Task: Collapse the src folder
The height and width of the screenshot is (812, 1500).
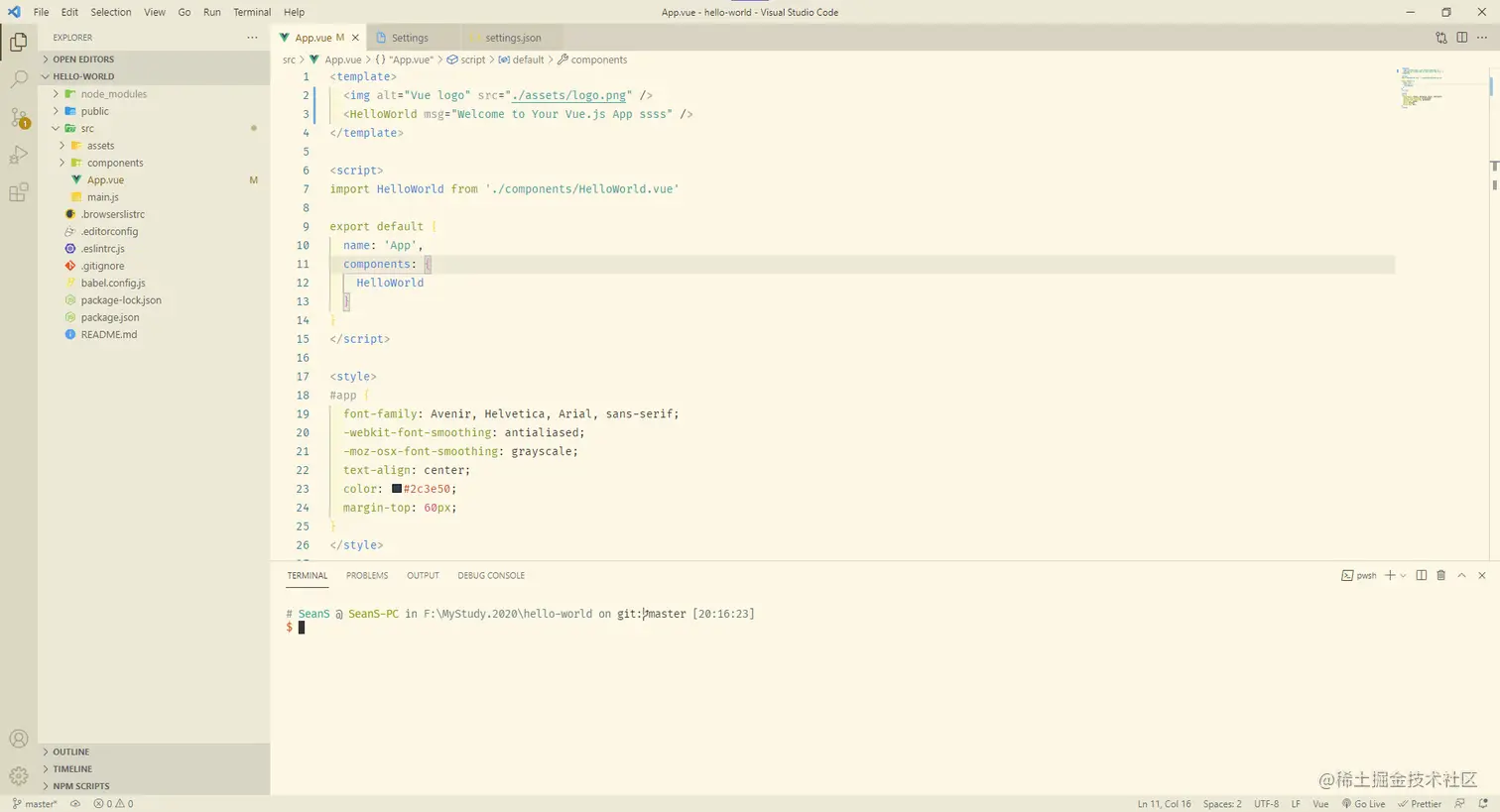Action: click(x=154, y=129)
